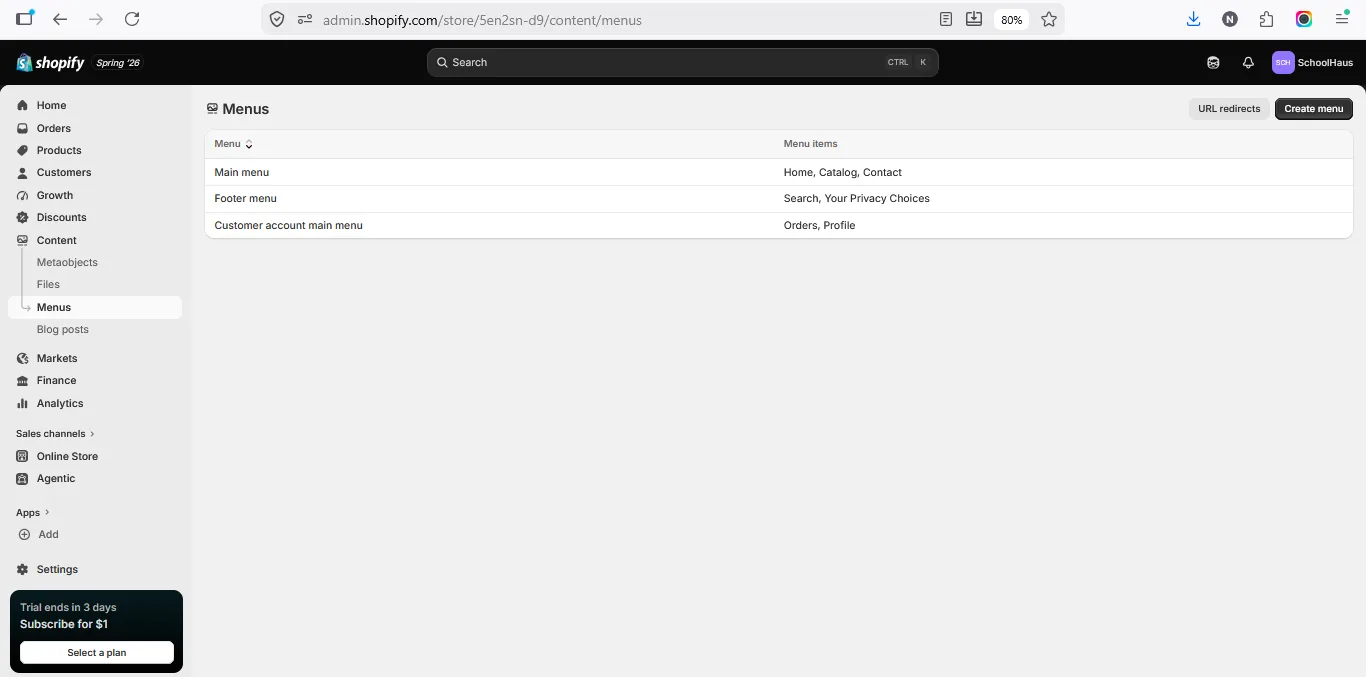Click the site security shield icon
This screenshot has width=1366, height=677.
pos(277,19)
